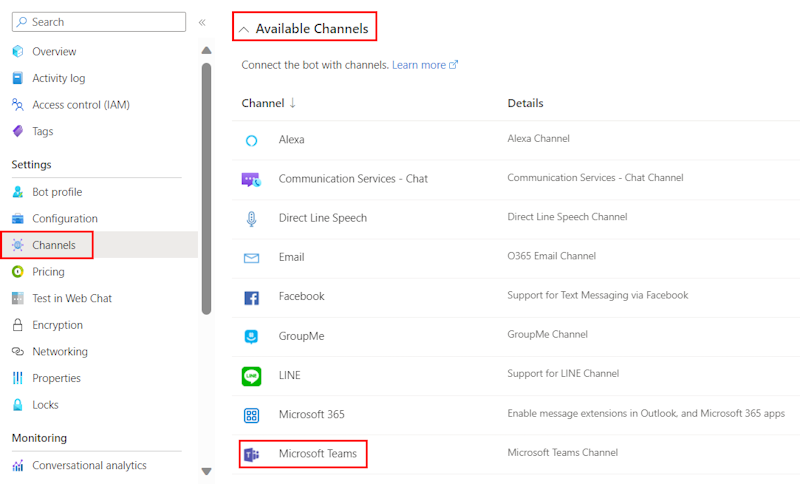
Task: Click 'O365 Email Channel' details text
Action: 552,256
